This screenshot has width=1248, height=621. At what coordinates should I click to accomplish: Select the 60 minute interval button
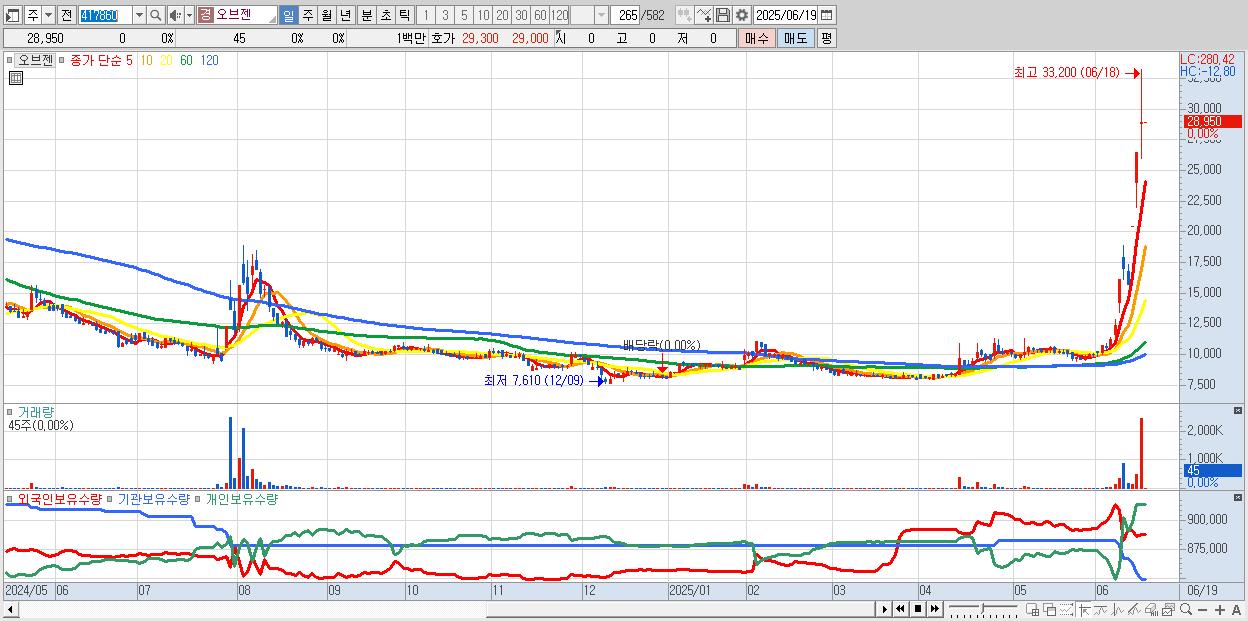coord(540,15)
